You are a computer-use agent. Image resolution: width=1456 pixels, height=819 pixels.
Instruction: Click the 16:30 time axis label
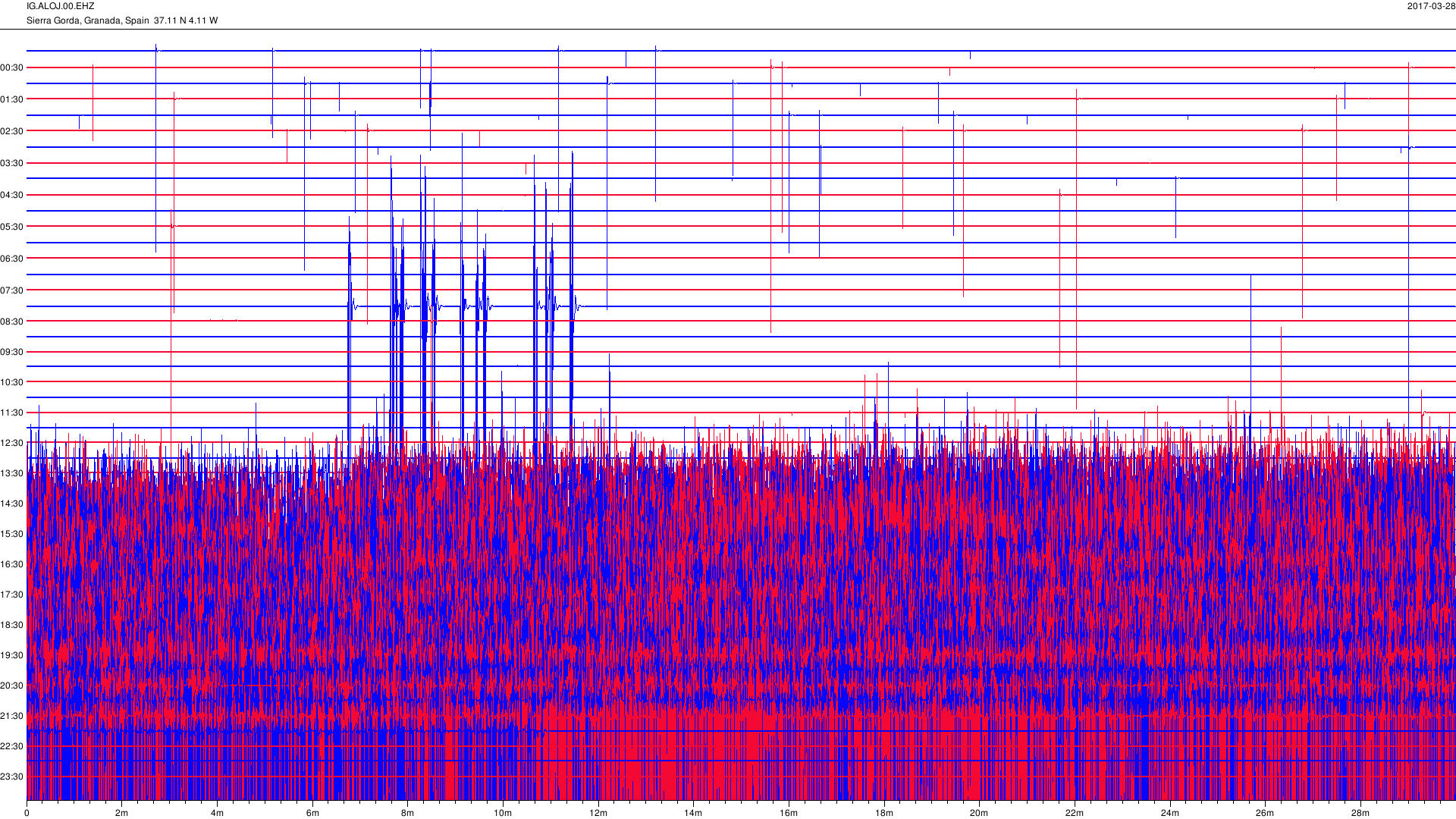[12, 564]
